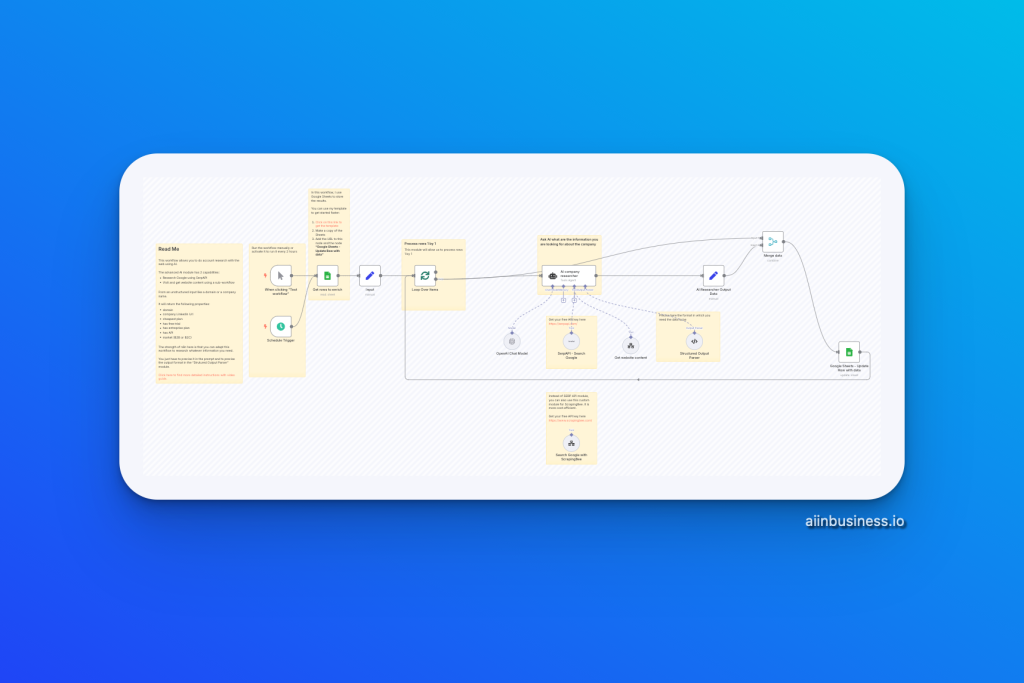Open the 'Get rows to enrich' Sheets node

328,275
